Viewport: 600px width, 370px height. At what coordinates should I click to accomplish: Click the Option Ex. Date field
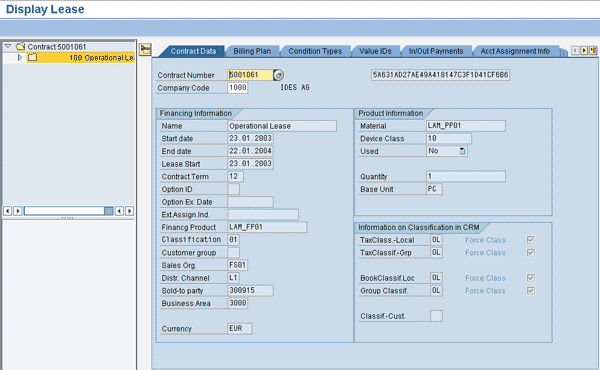point(250,202)
